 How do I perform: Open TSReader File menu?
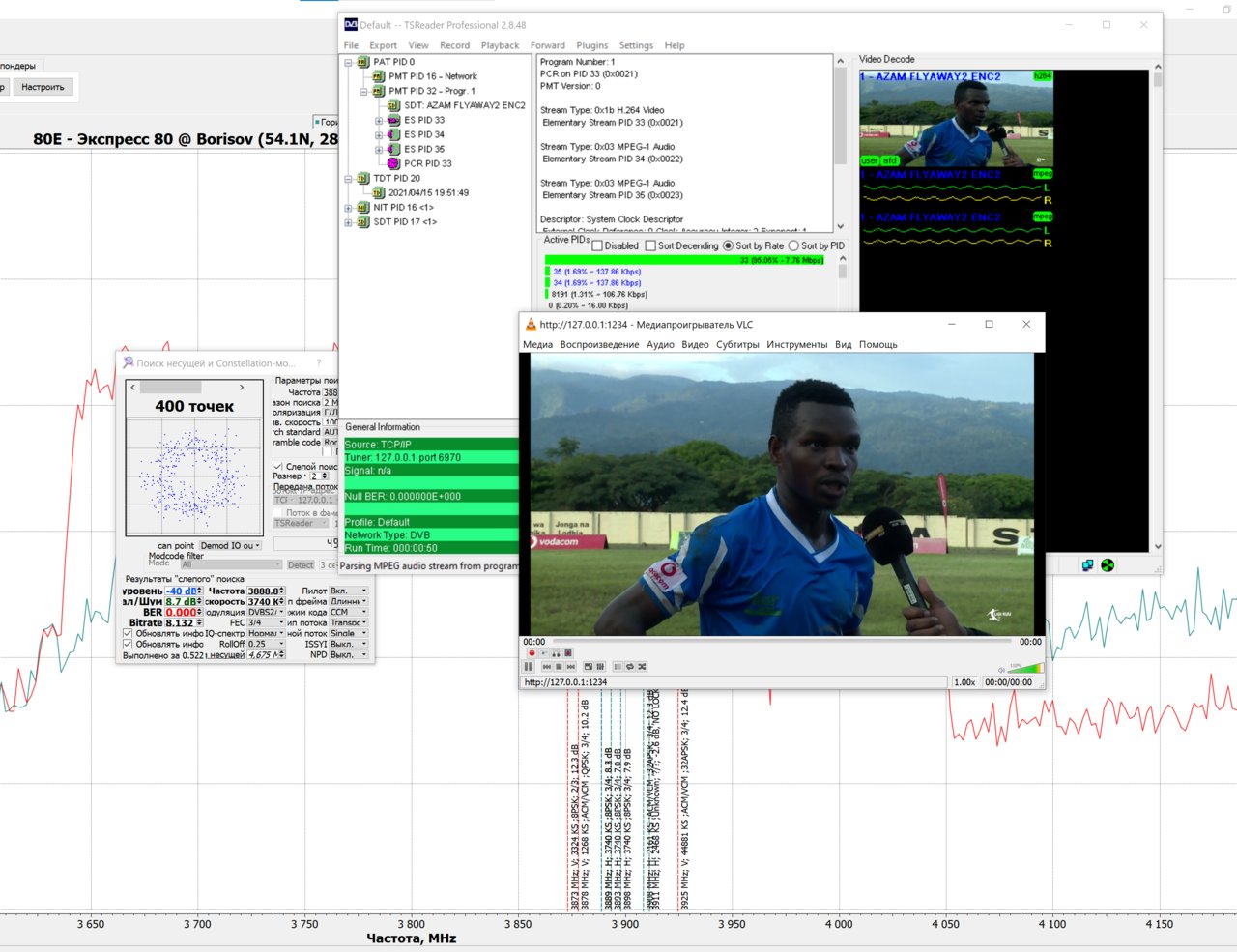tap(351, 45)
